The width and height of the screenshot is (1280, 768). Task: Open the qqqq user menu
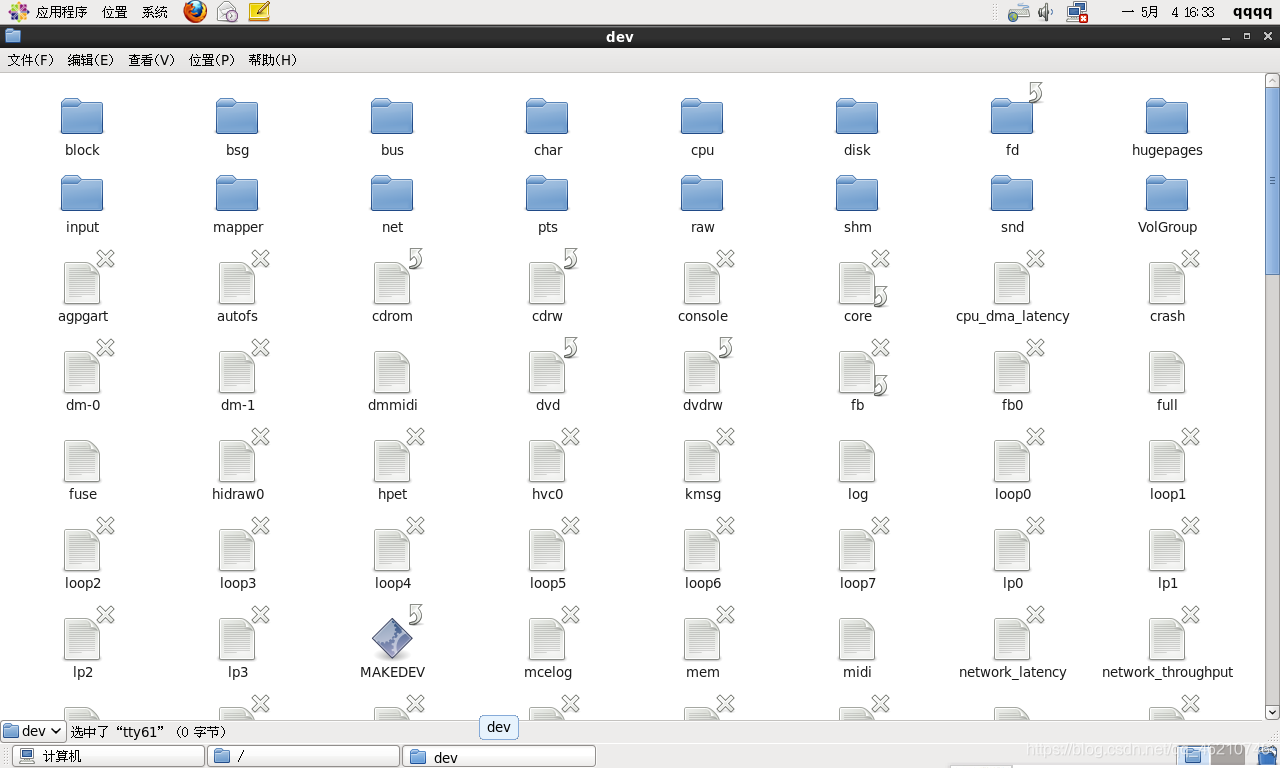[x=1252, y=12]
